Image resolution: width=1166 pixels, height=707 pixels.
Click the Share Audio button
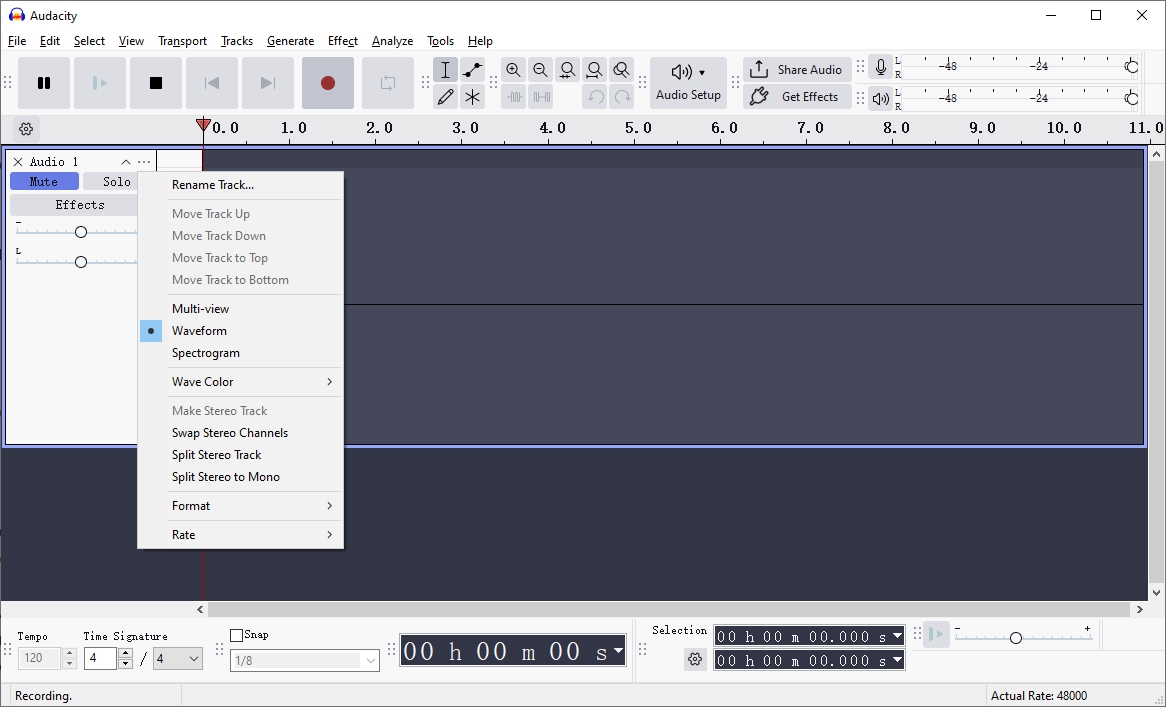[x=797, y=69]
